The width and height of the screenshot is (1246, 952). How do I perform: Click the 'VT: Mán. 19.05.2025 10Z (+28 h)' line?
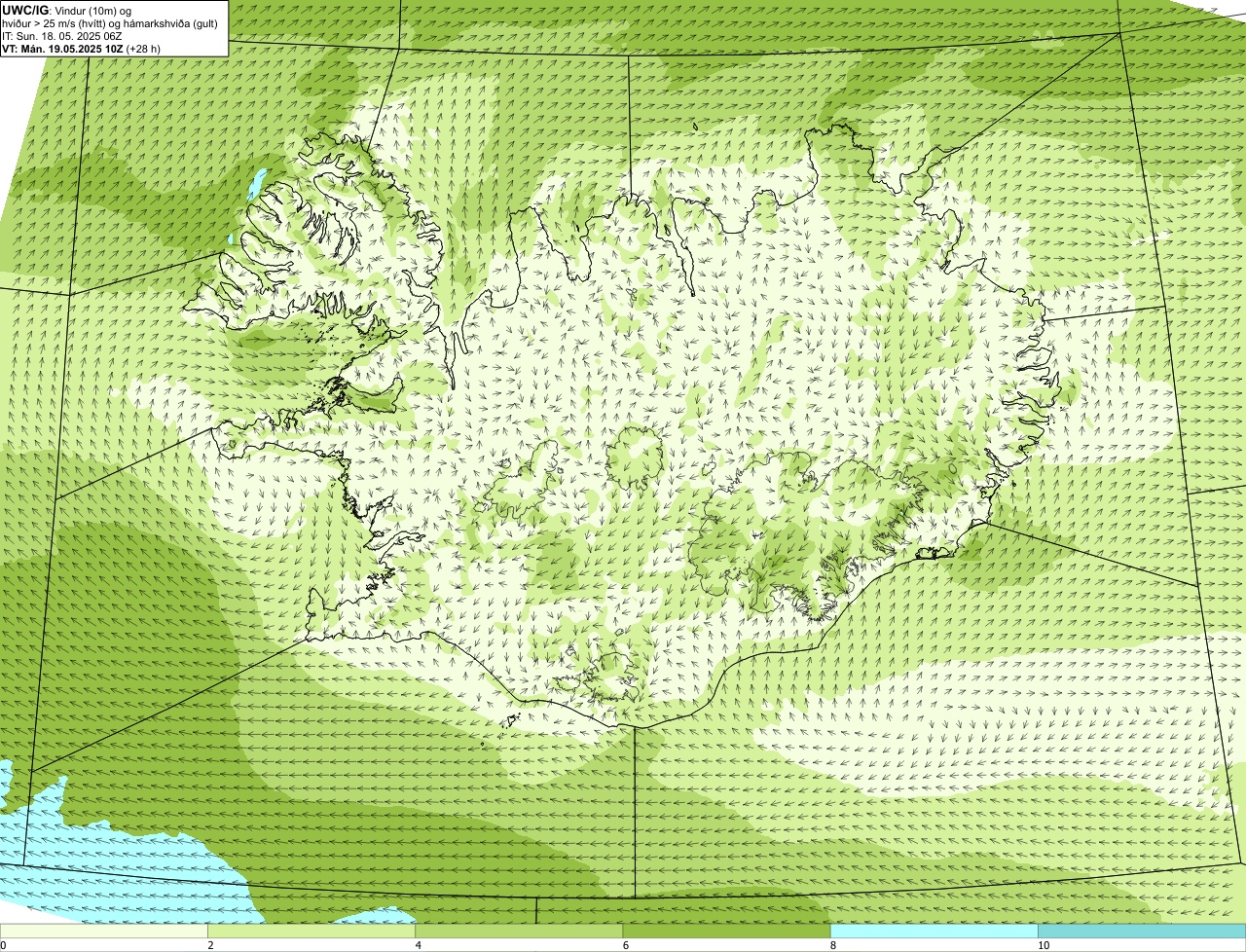coord(82,49)
